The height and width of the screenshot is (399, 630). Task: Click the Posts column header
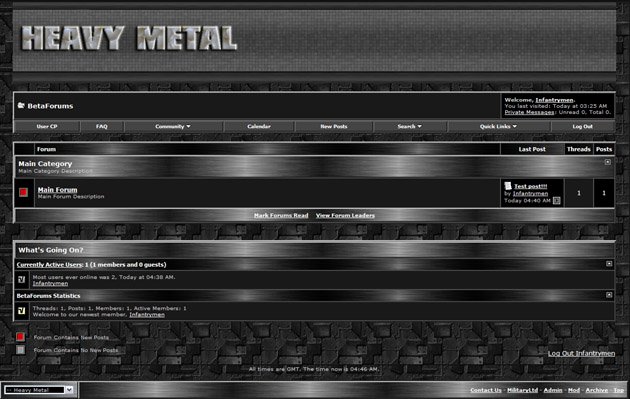coord(604,149)
